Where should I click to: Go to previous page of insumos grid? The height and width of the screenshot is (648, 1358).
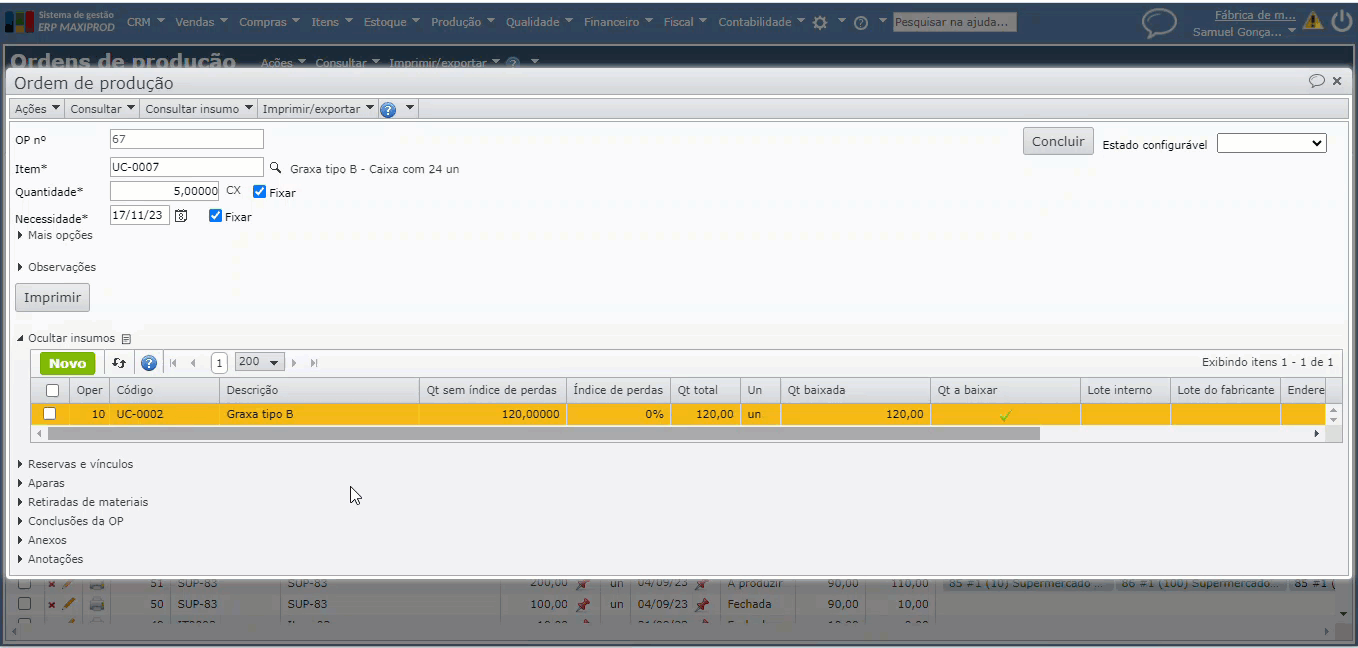(193, 363)
